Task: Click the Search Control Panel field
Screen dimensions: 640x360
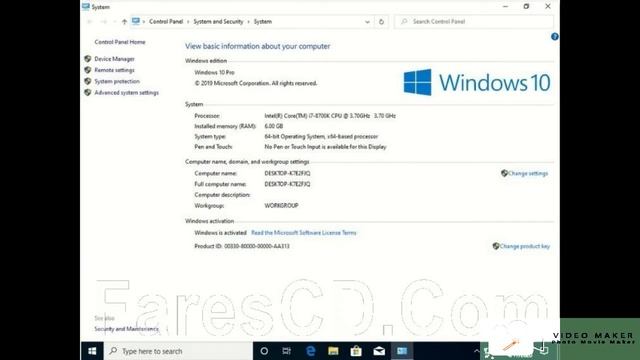Action: 474,22
